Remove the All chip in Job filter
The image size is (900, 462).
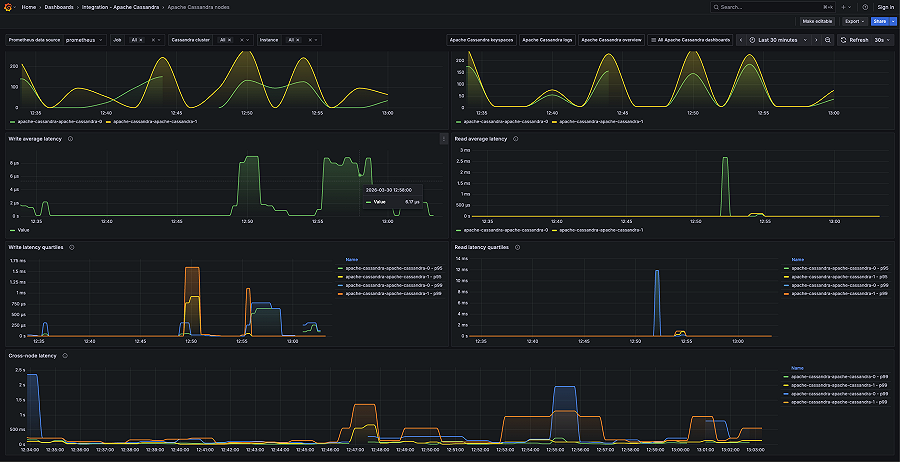click(141, 40)
